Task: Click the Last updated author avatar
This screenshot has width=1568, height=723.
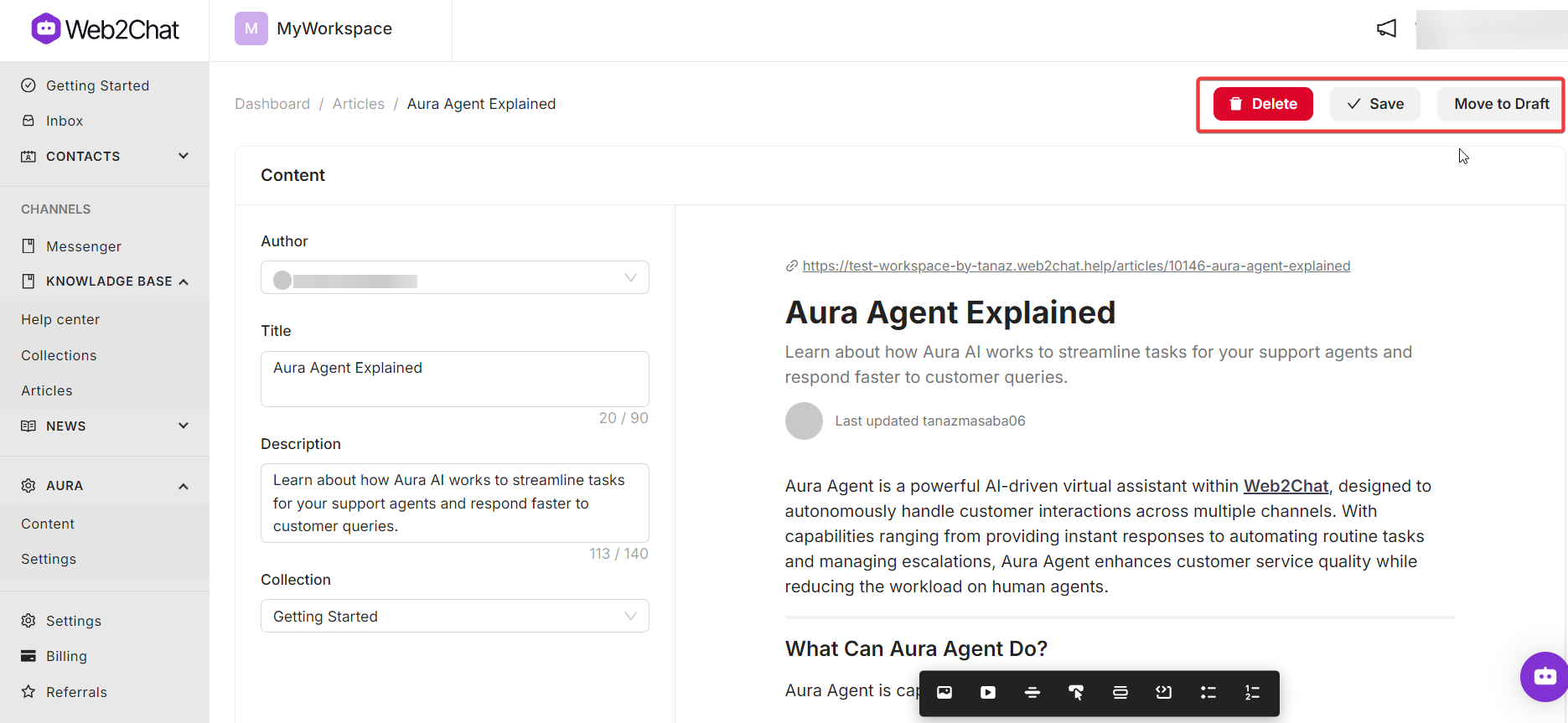Action: click(x=804, y=421)
